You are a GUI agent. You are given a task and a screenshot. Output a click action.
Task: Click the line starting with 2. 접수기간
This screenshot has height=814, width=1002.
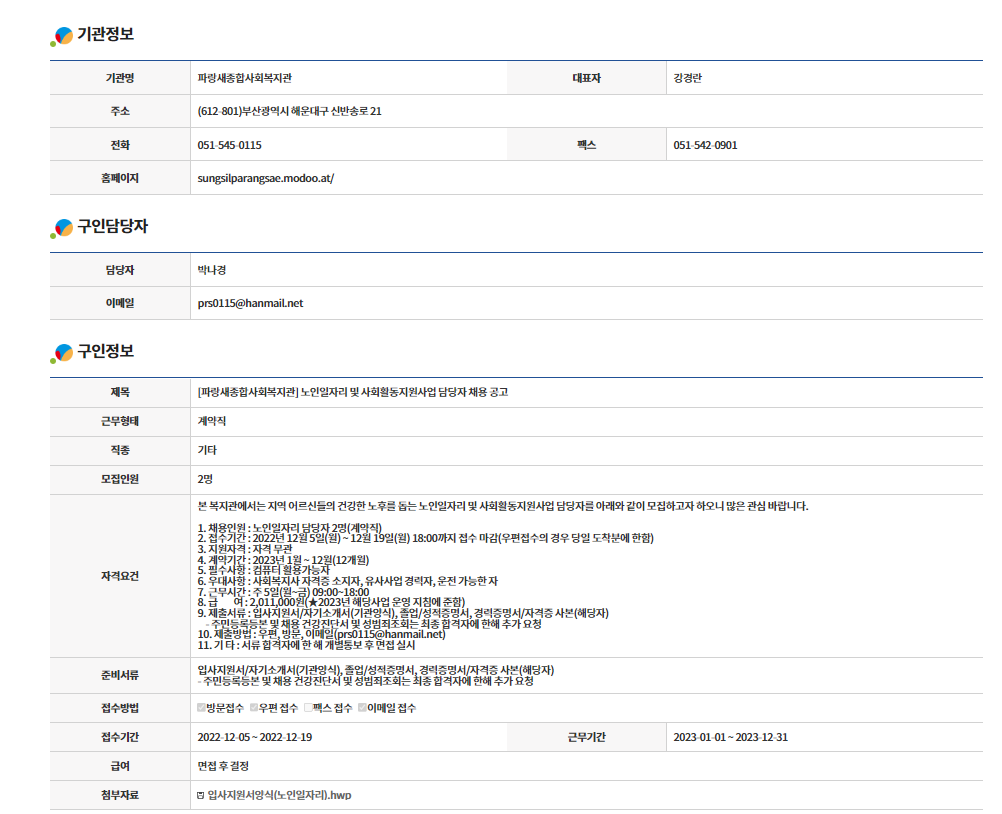[426, 538]
